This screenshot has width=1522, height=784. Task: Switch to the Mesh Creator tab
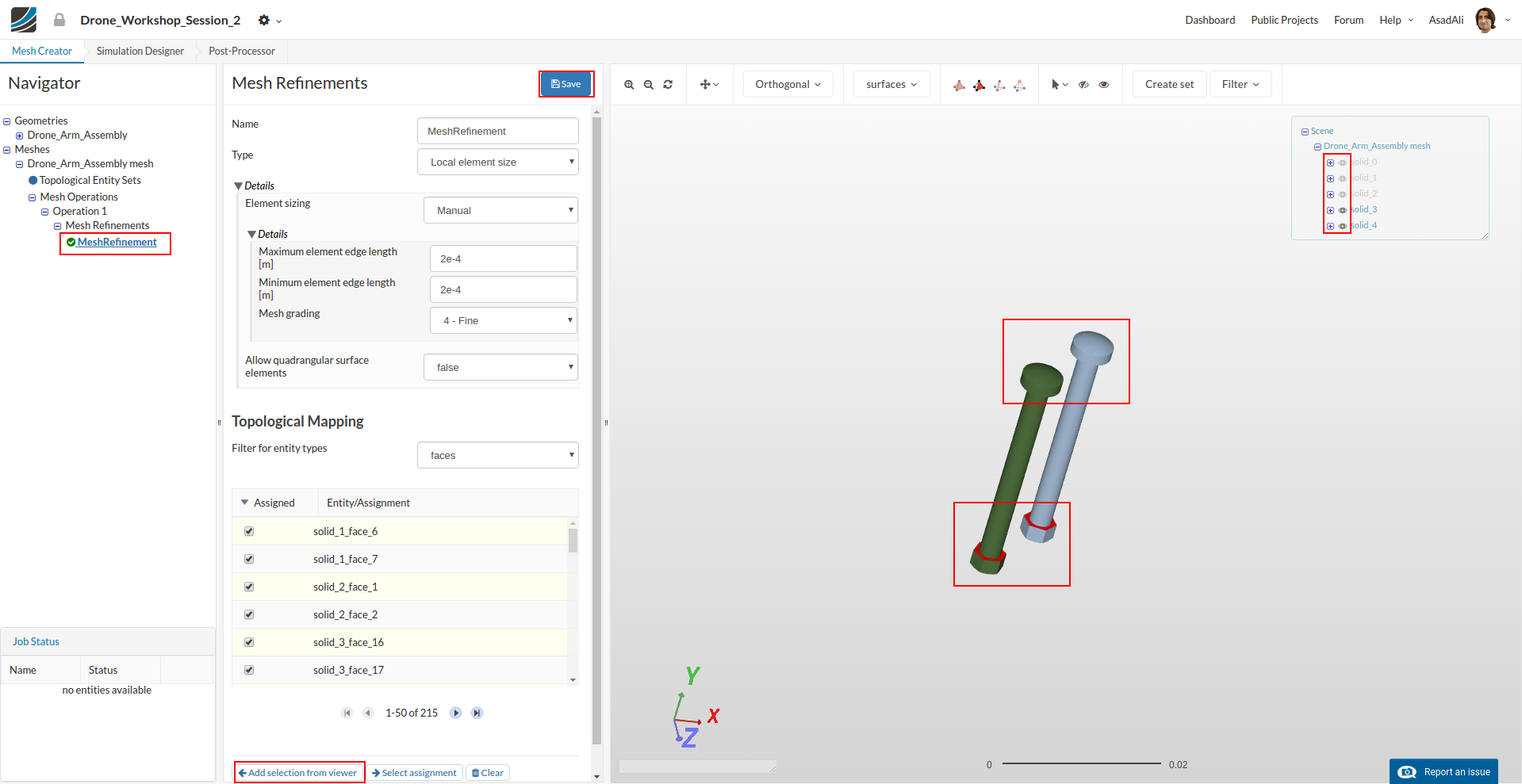(x=42, y=51)
